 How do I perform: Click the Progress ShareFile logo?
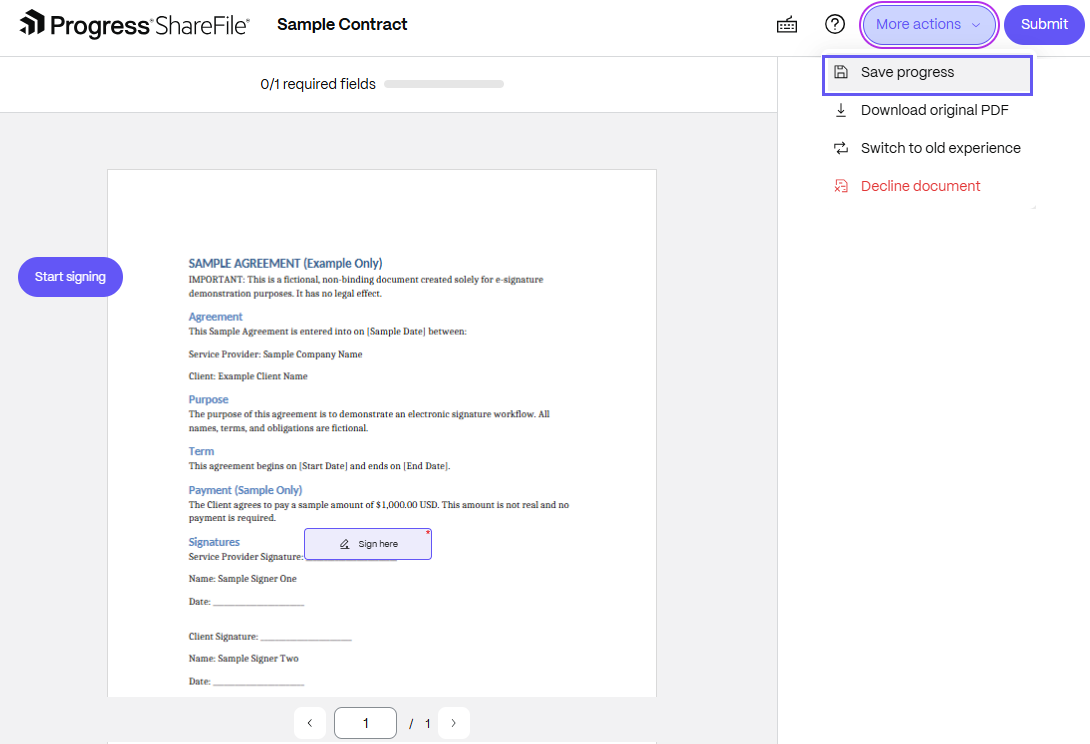click(134, 24)
